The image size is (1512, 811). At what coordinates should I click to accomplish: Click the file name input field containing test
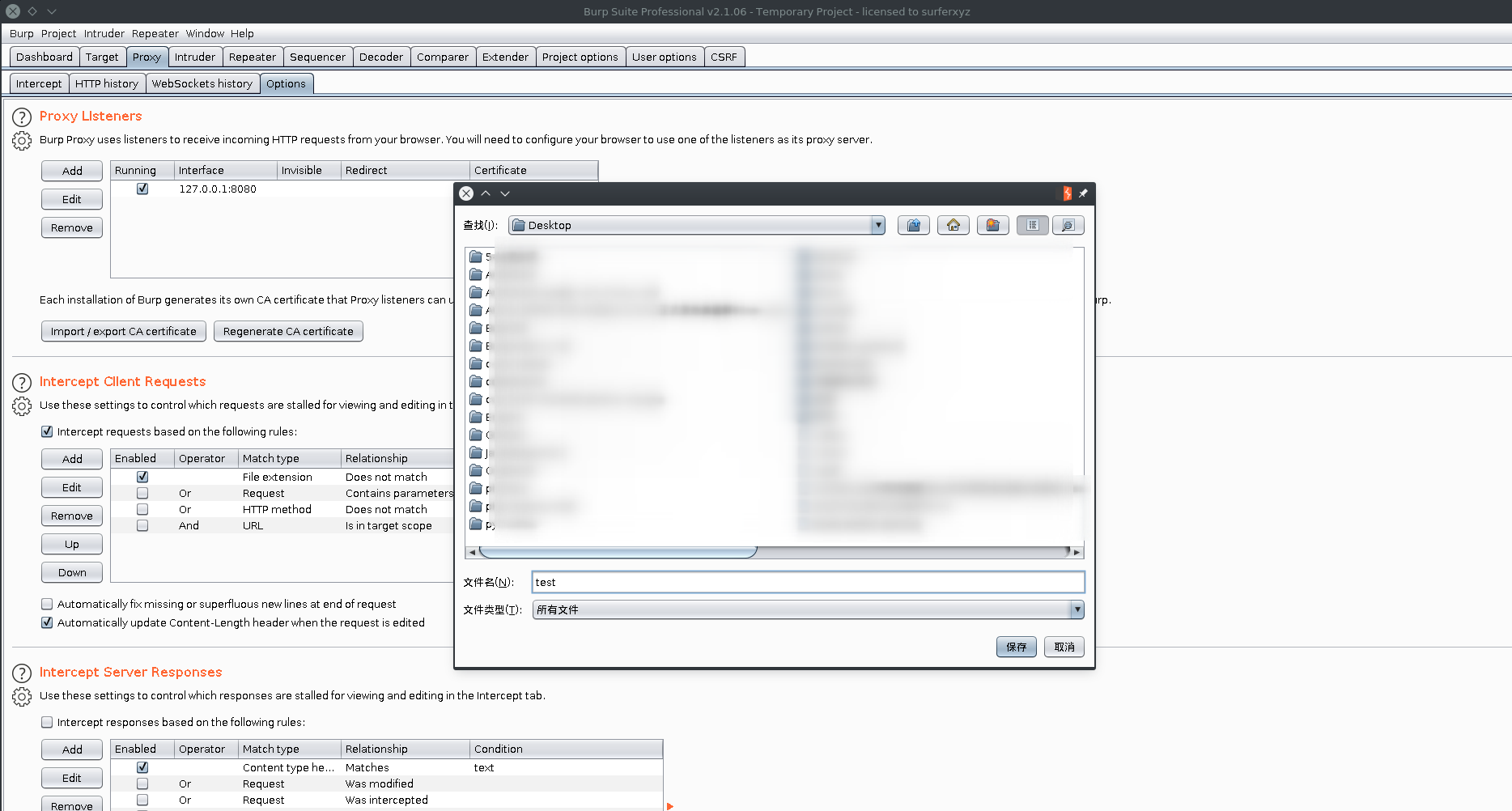[x=808, y=582]
